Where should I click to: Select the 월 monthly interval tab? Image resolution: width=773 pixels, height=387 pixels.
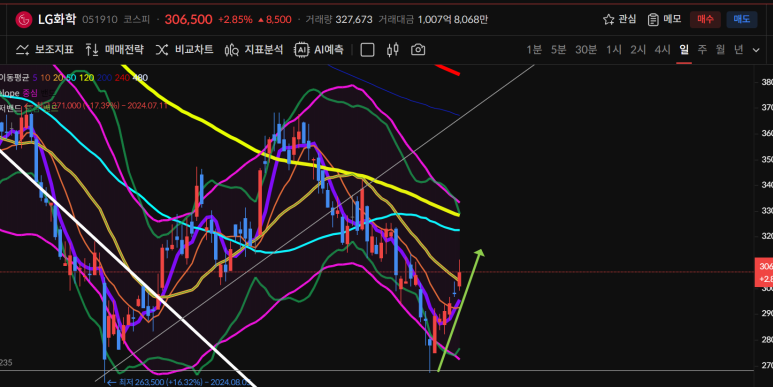point(720,49)
